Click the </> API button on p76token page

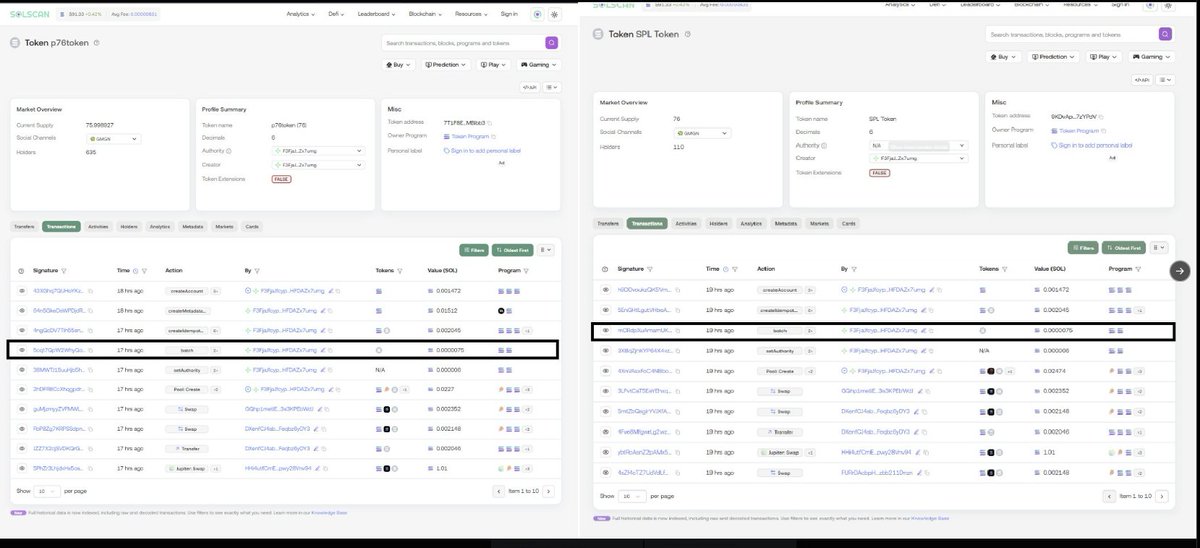530,87
